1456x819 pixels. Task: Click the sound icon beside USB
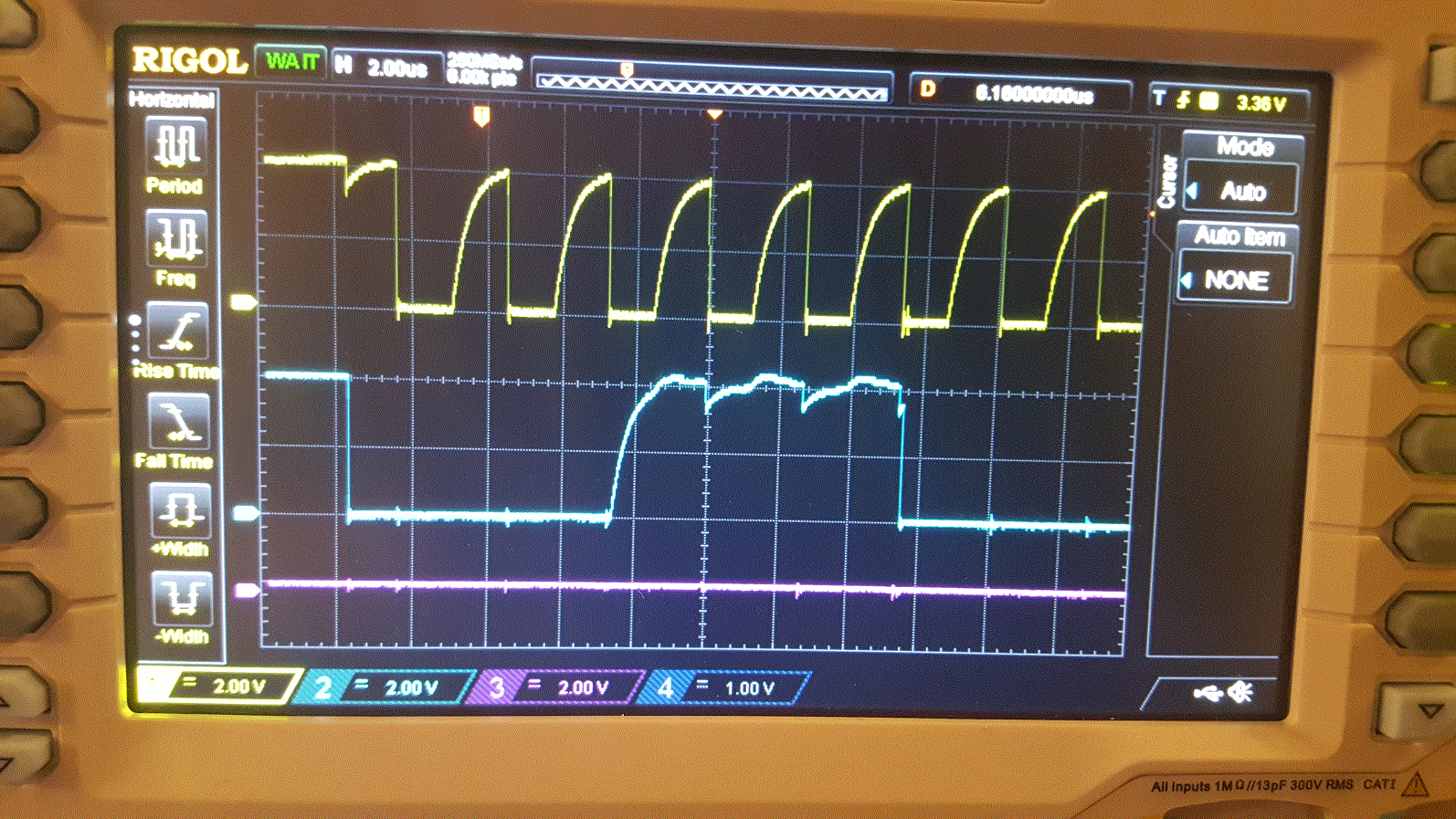click(x=1240, y=693)
